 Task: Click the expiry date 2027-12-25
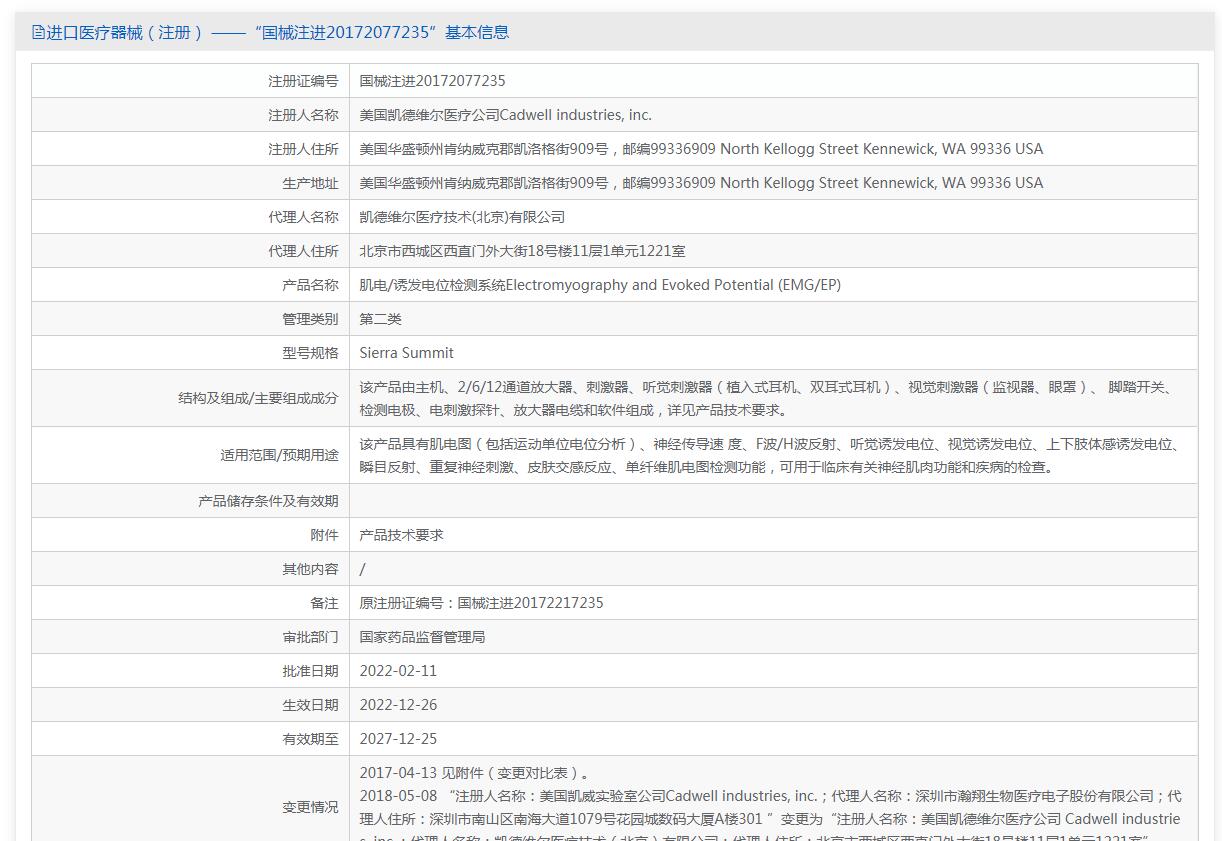398,739
